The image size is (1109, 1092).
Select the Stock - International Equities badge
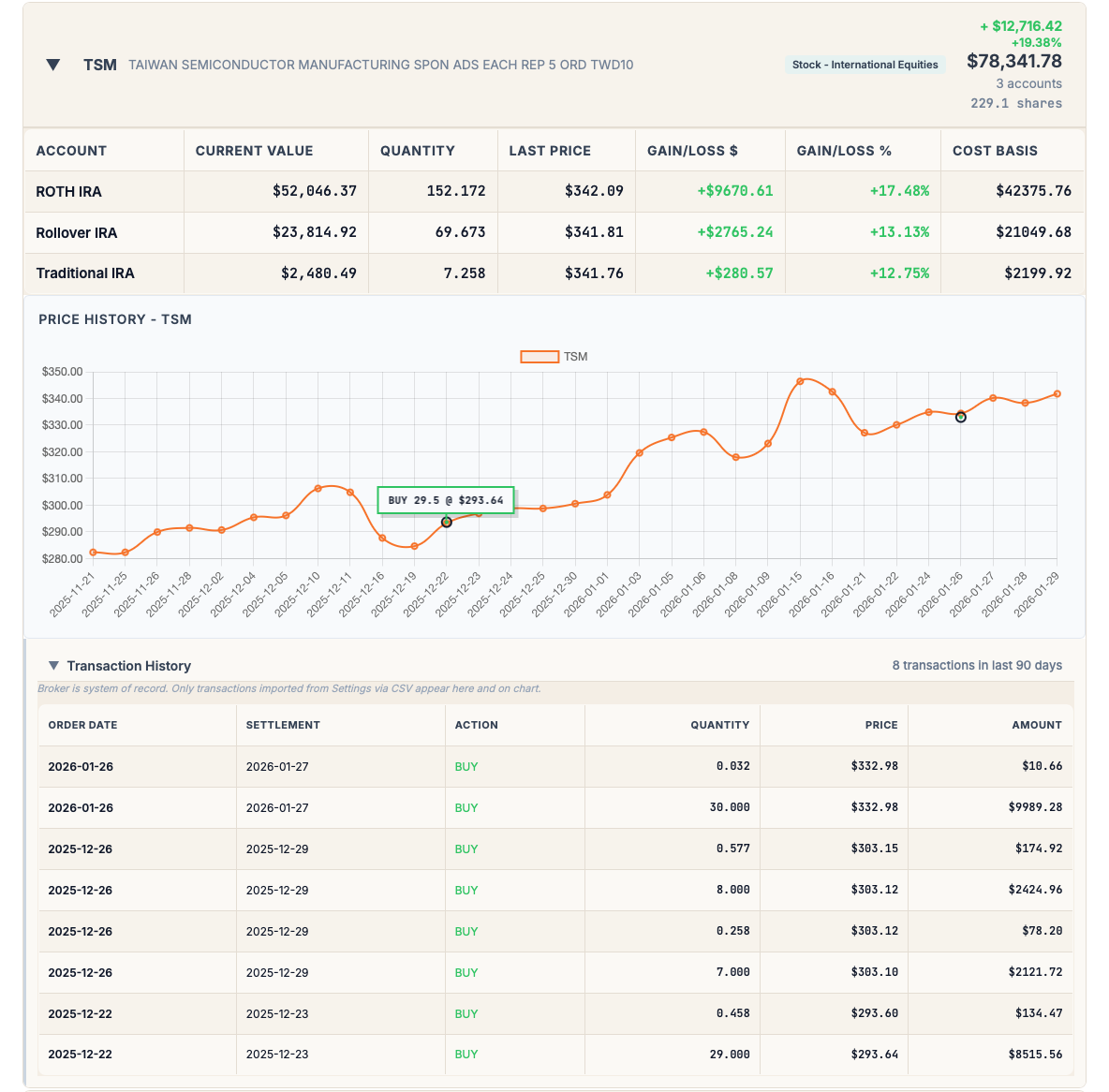pos(864,65)
